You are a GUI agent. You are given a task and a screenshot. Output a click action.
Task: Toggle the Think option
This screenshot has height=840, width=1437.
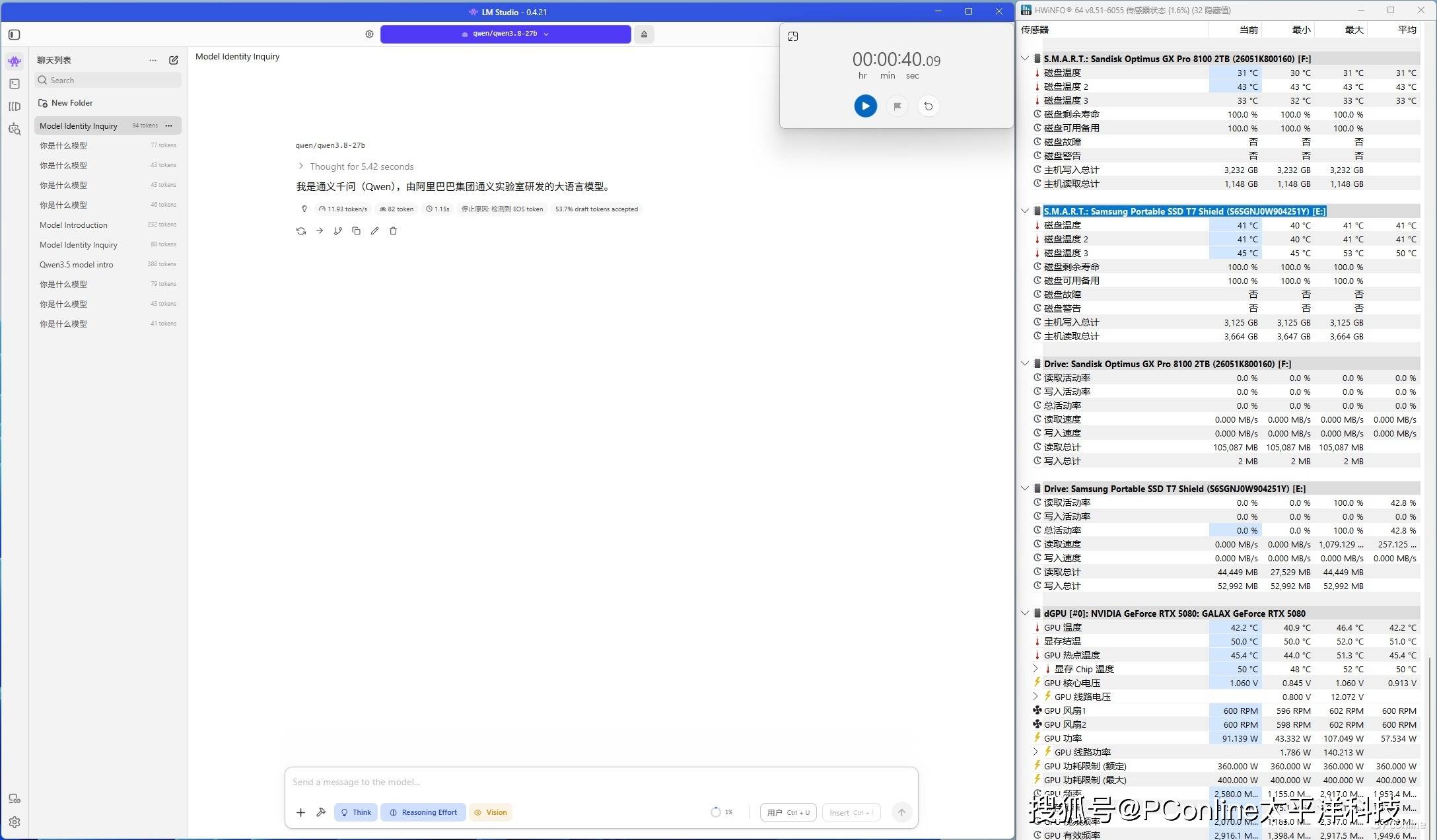point(356,812)
